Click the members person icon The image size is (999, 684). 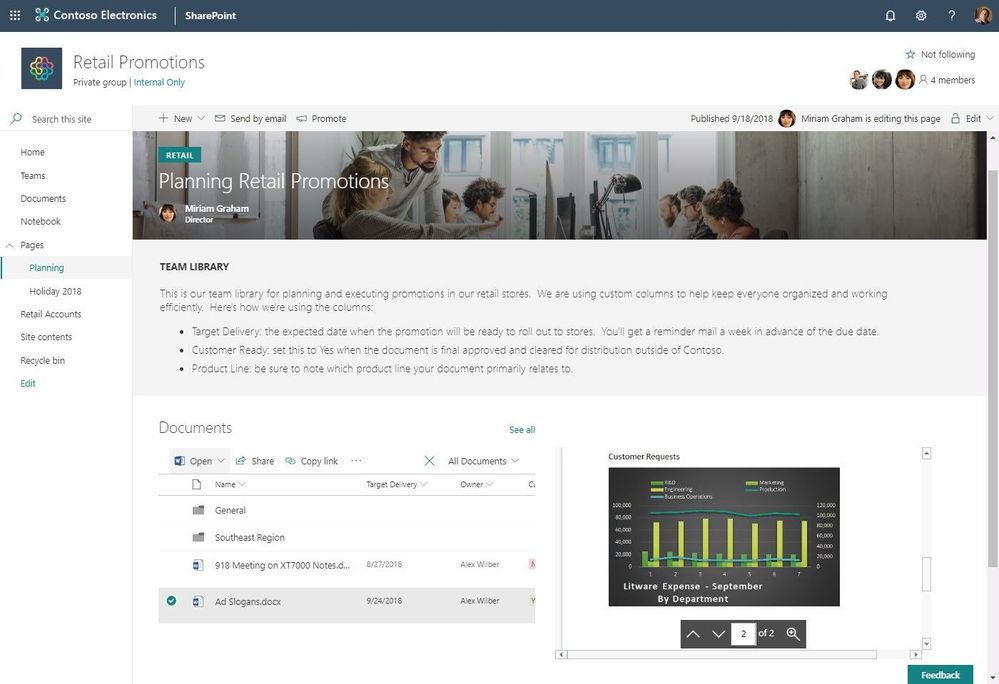[x=923, y=80]
